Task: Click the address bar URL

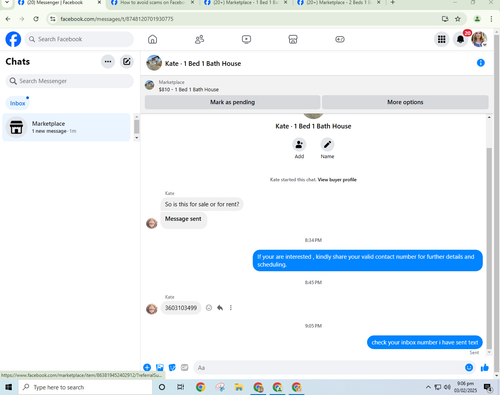Action: (117, 19)
